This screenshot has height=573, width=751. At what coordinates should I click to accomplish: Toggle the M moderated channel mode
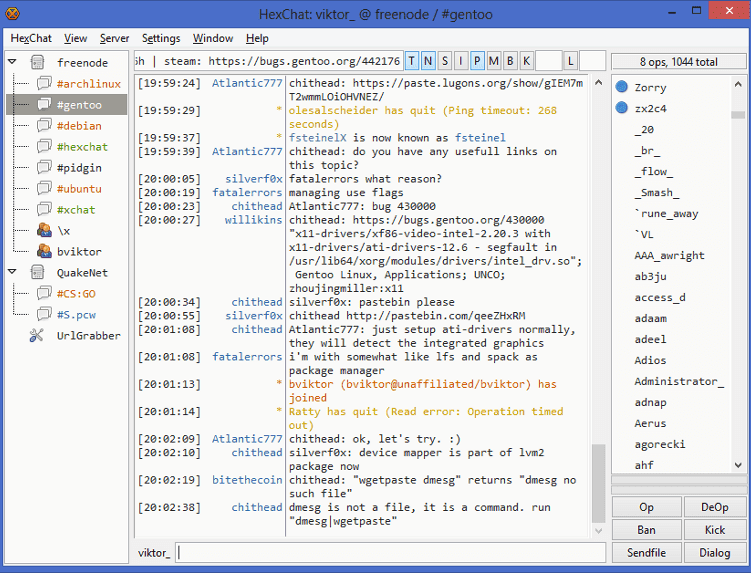(493, 61)
